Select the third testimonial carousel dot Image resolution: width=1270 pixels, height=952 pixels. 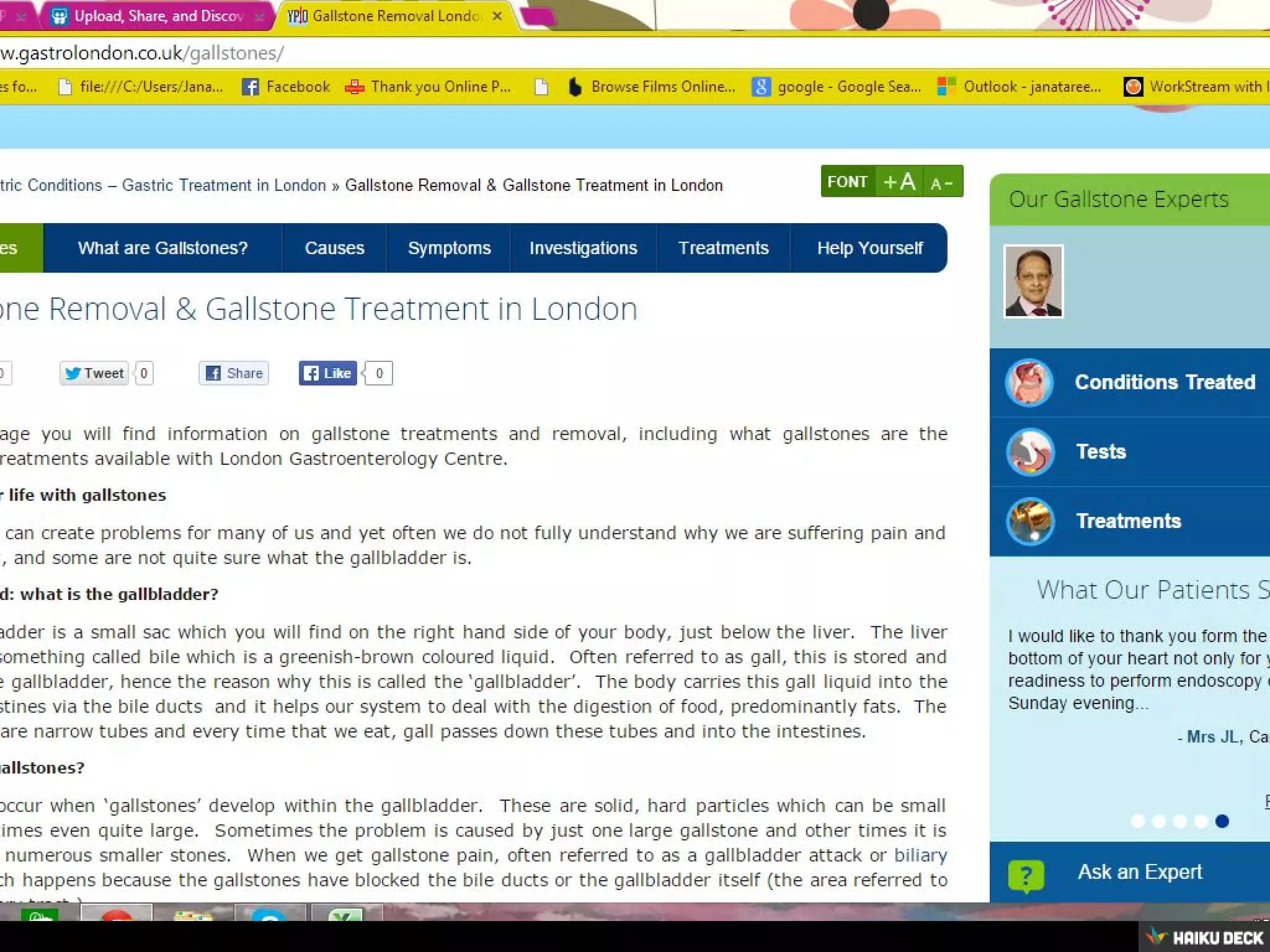(1180, 821)
